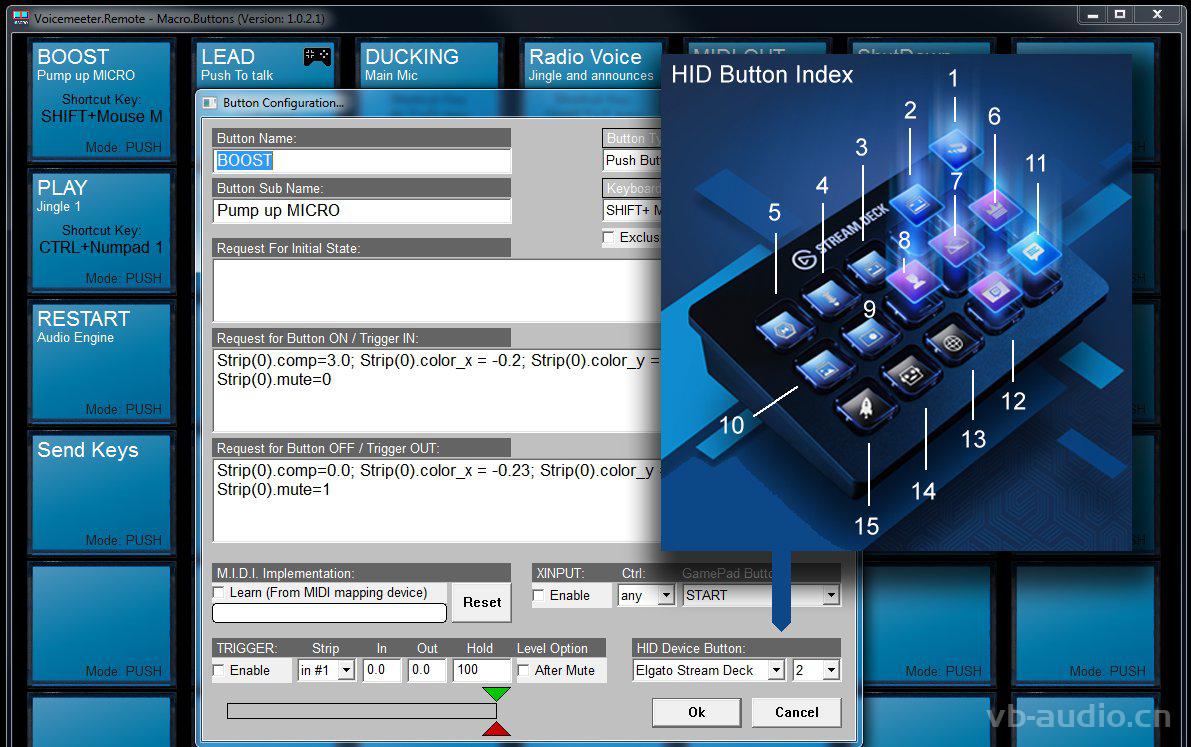
Task: Check Learn (From MIDI mapping device)
Action: click(218, 592)
